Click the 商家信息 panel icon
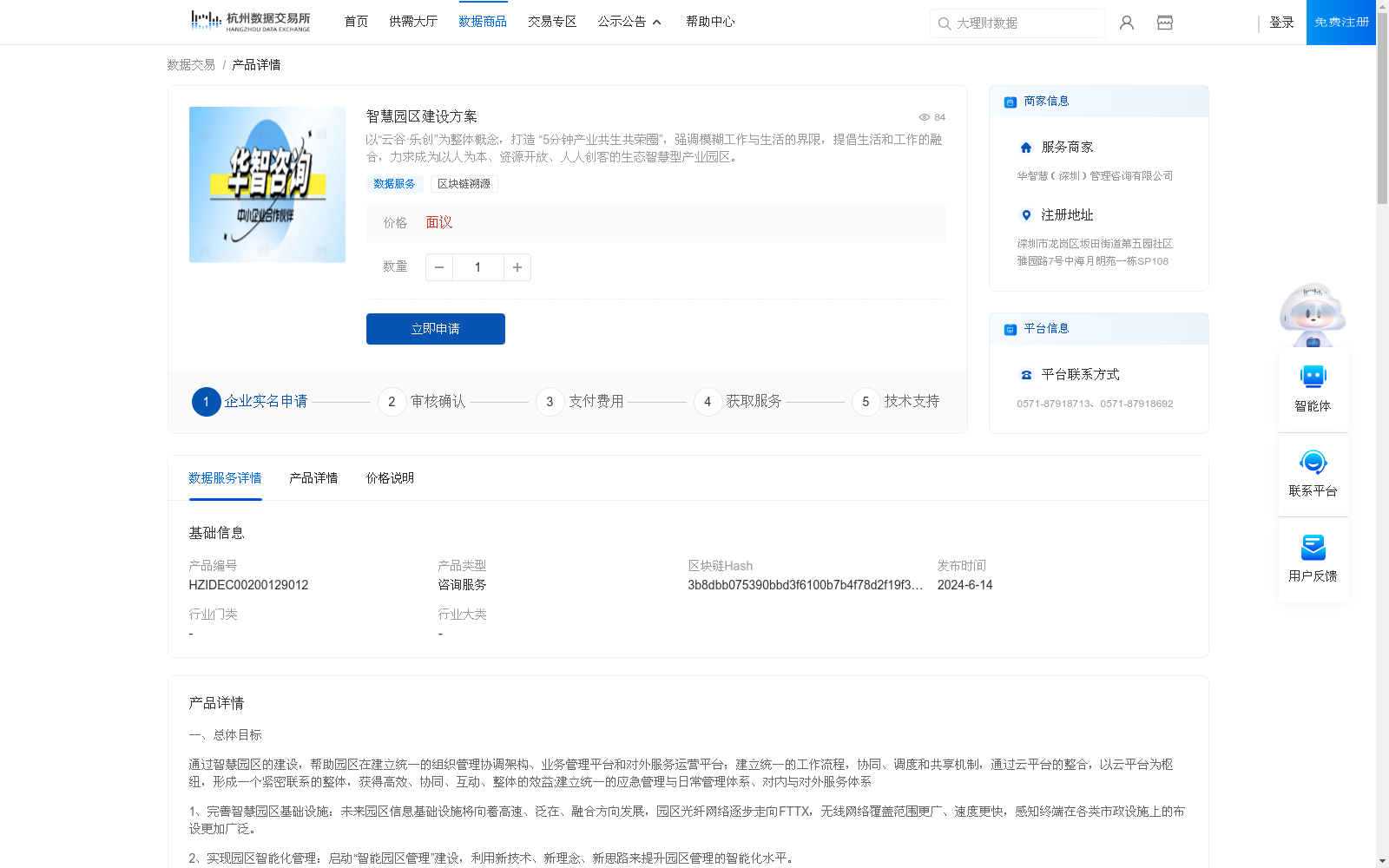Image resolution: width=1389 pixels, height=868 pixels. 1010,102
